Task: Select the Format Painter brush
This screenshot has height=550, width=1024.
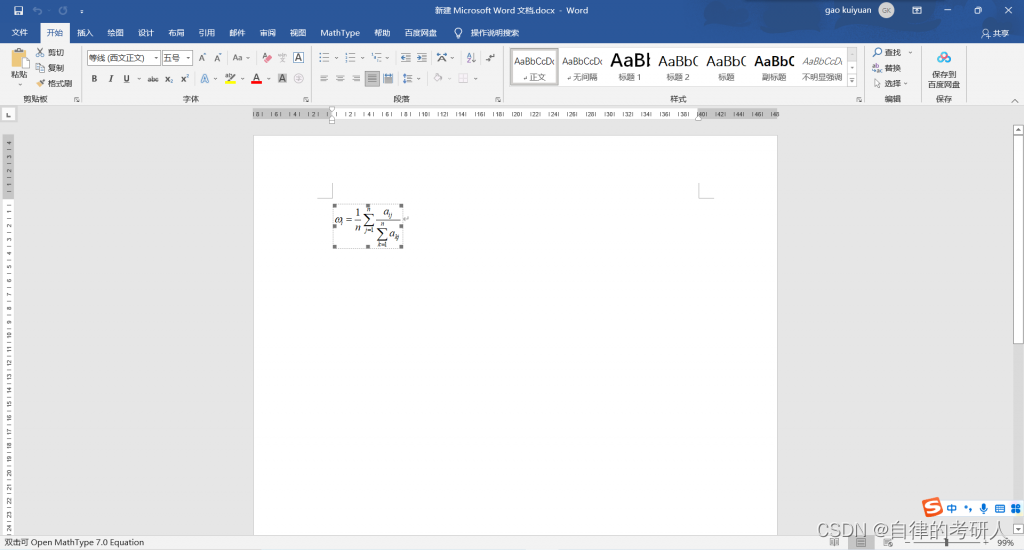Action: 54,83
